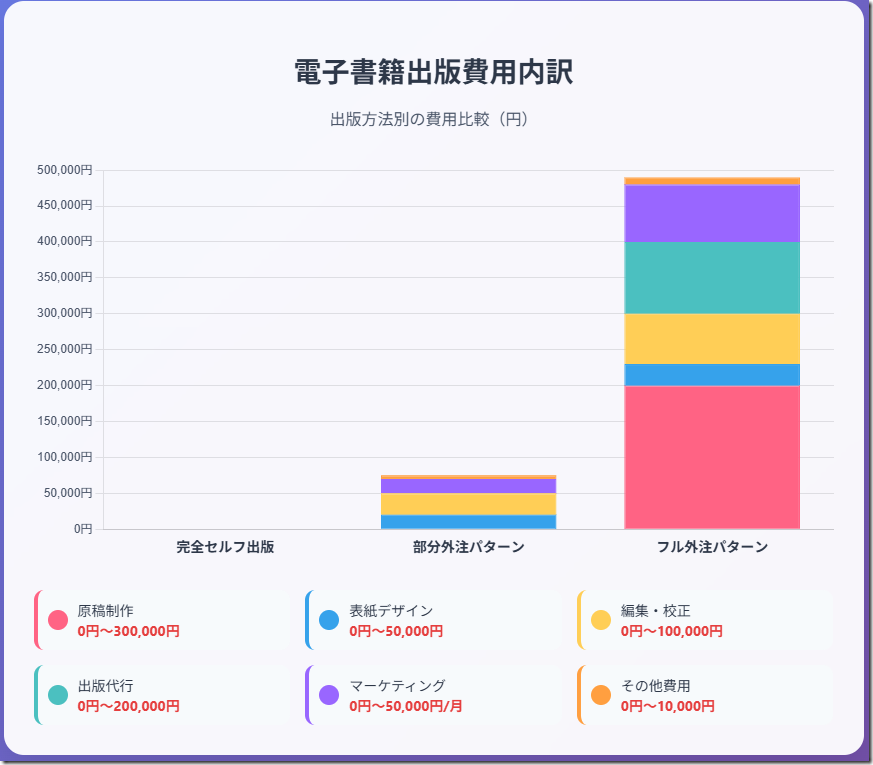Click the pink segment of the tallest bar

(713, 455)
